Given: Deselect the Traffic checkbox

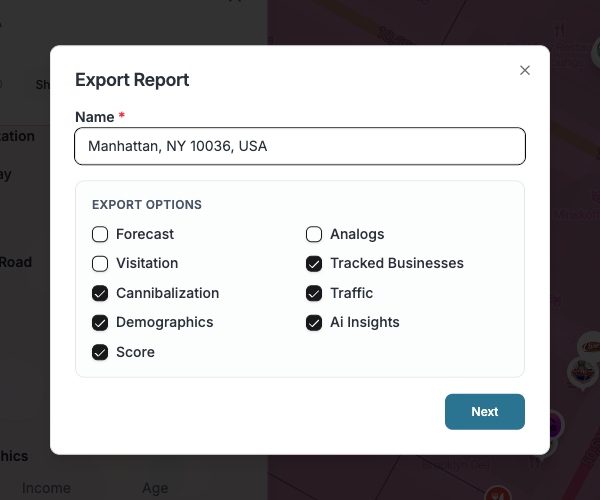Looking at the screenshot, I should pyautogui.click(x=314, y=293).
